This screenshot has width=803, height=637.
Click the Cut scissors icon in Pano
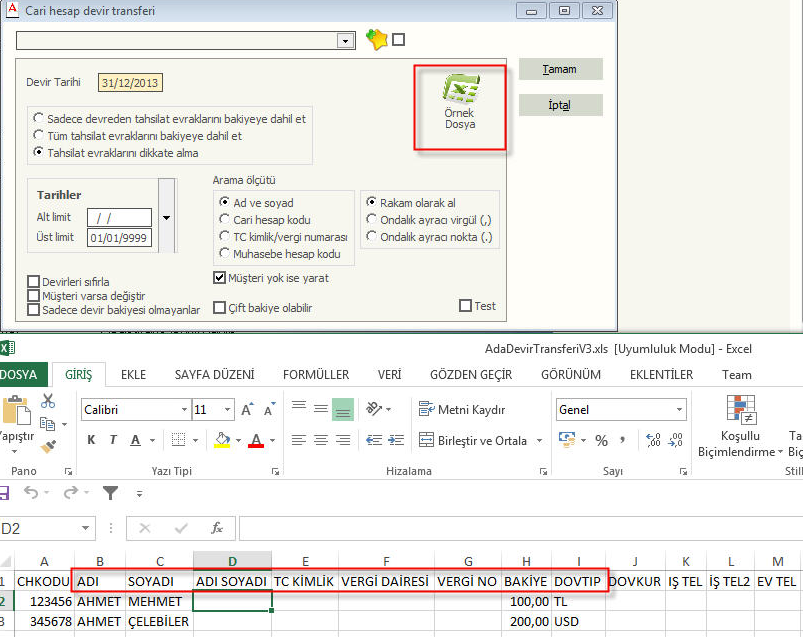(48, 401)
